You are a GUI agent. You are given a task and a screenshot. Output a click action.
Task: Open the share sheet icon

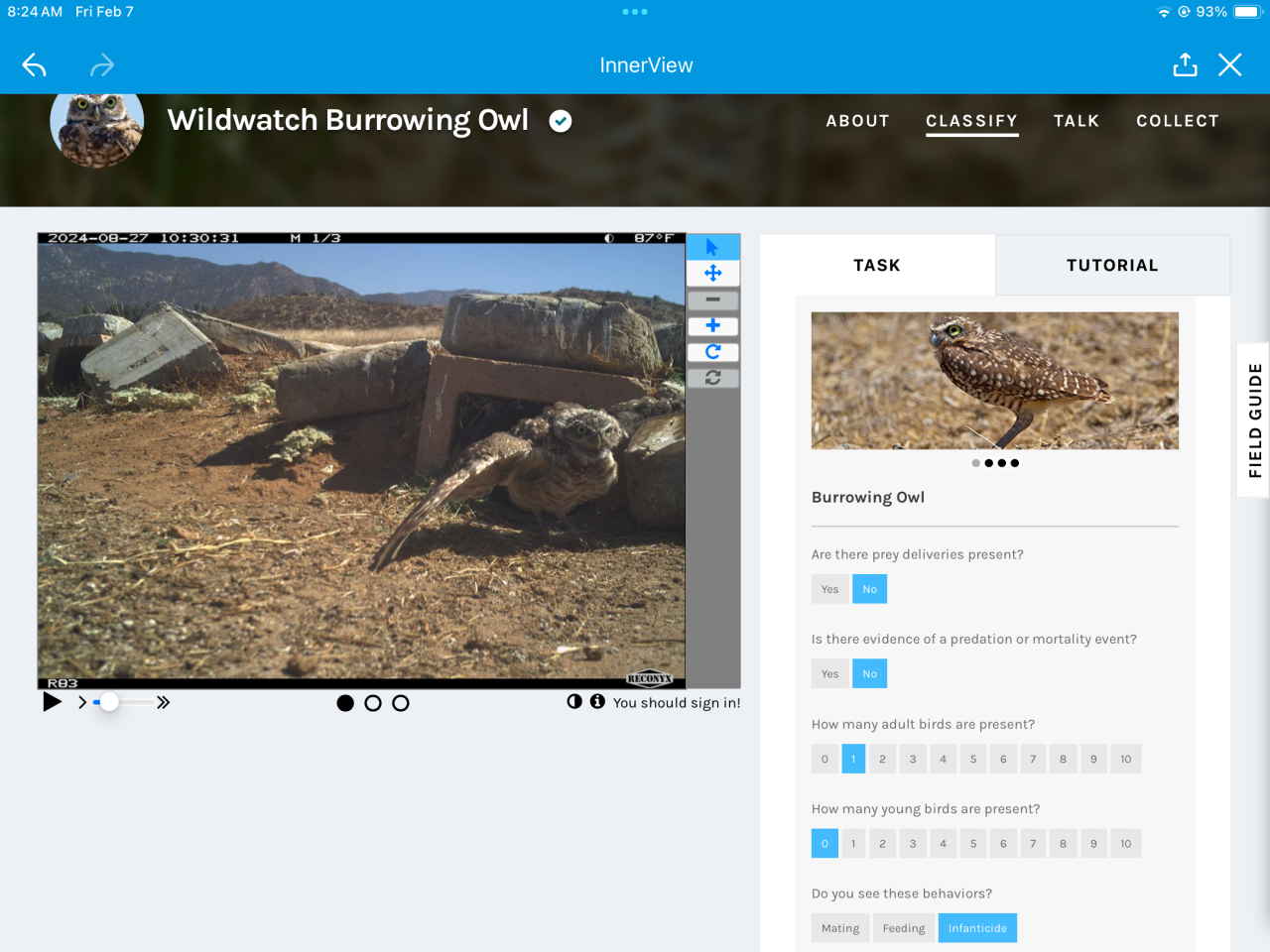click(1185, 65)
